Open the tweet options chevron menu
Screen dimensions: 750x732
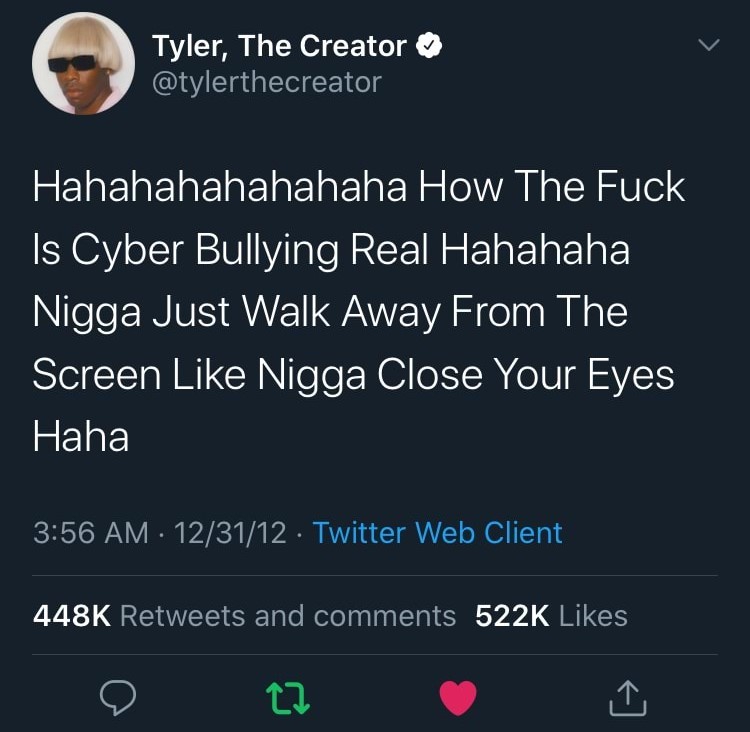tap(708, 45)
